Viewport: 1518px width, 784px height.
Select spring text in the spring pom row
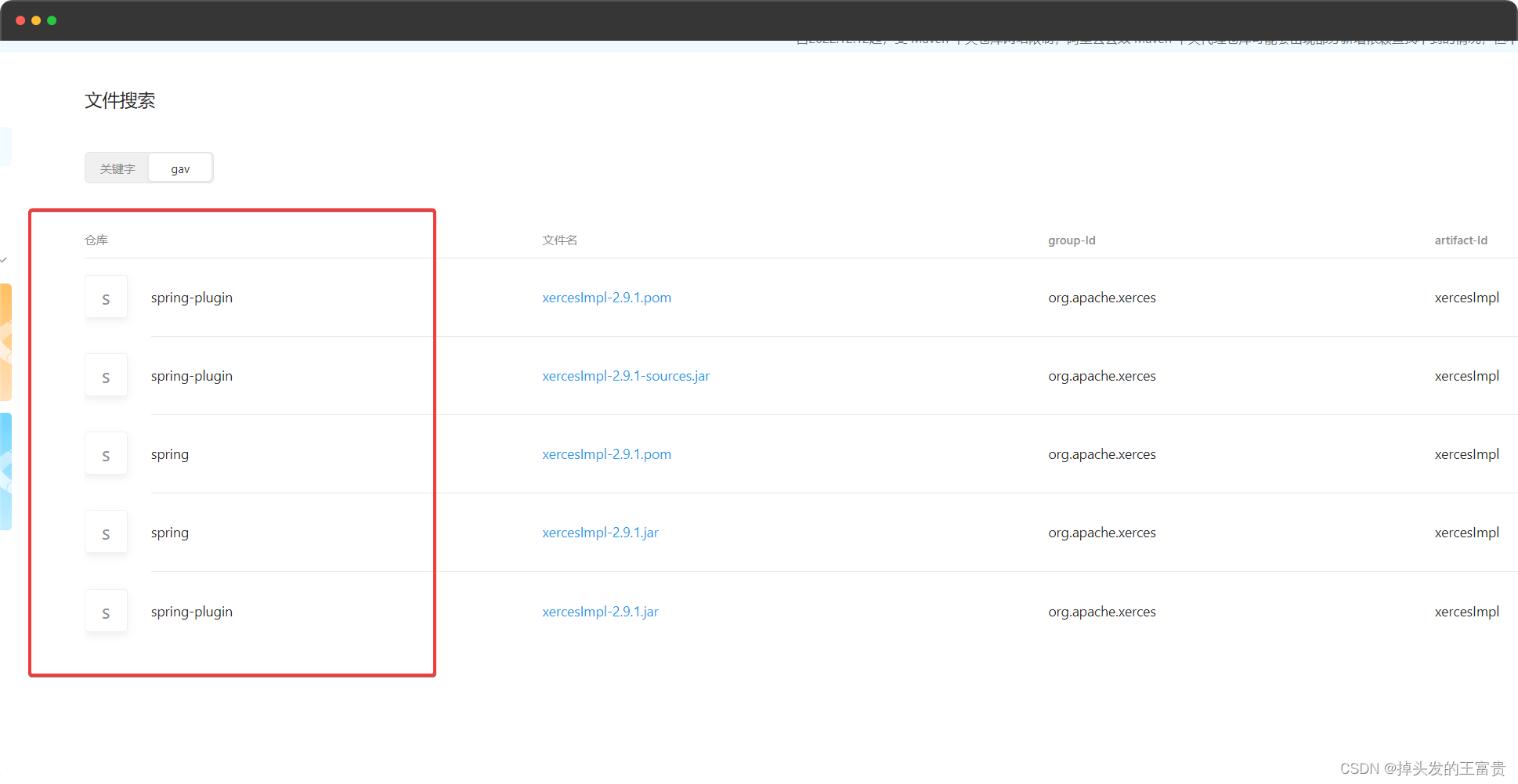(170, 454)
